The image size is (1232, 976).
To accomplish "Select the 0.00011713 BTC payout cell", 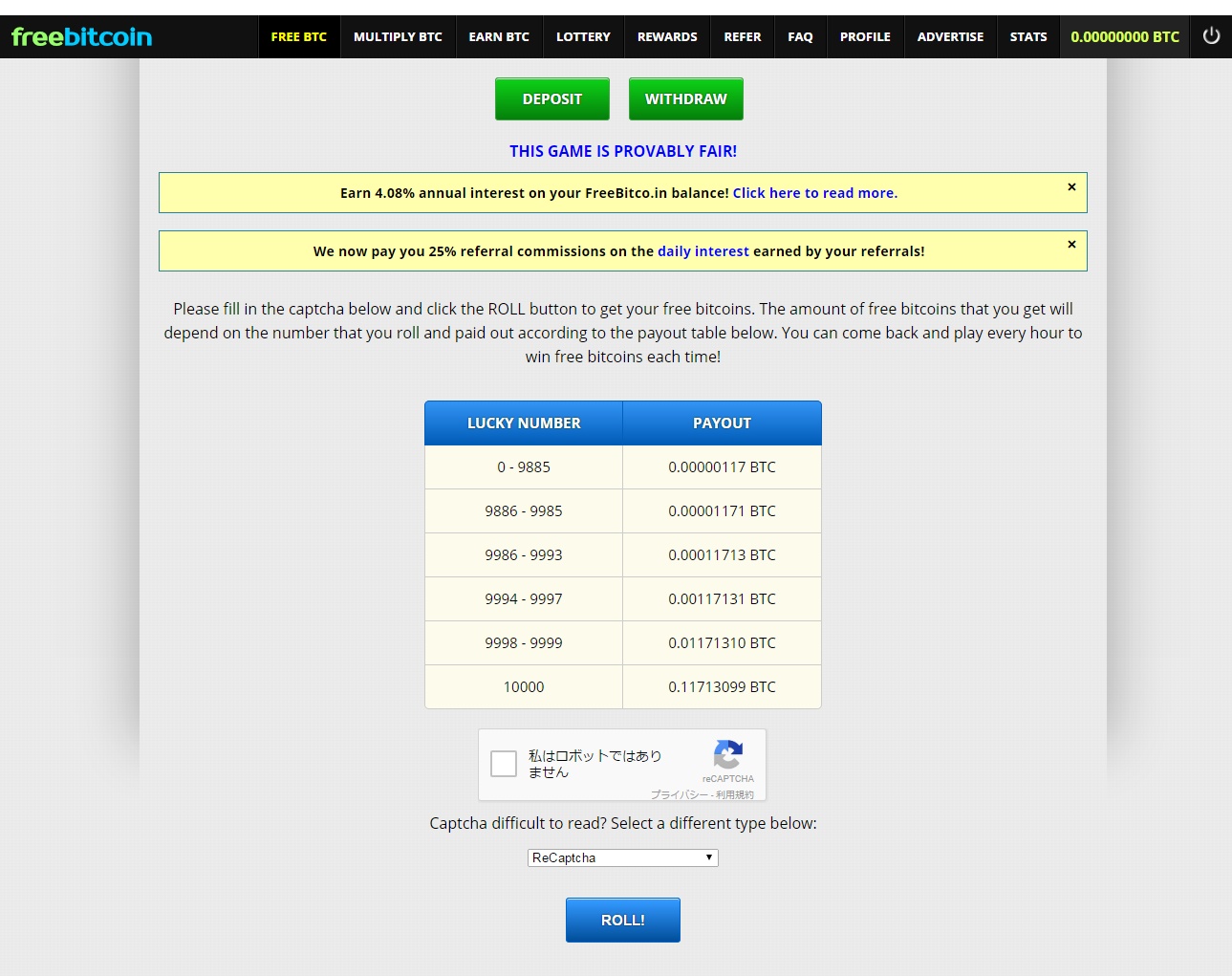I will coord(723,555).
